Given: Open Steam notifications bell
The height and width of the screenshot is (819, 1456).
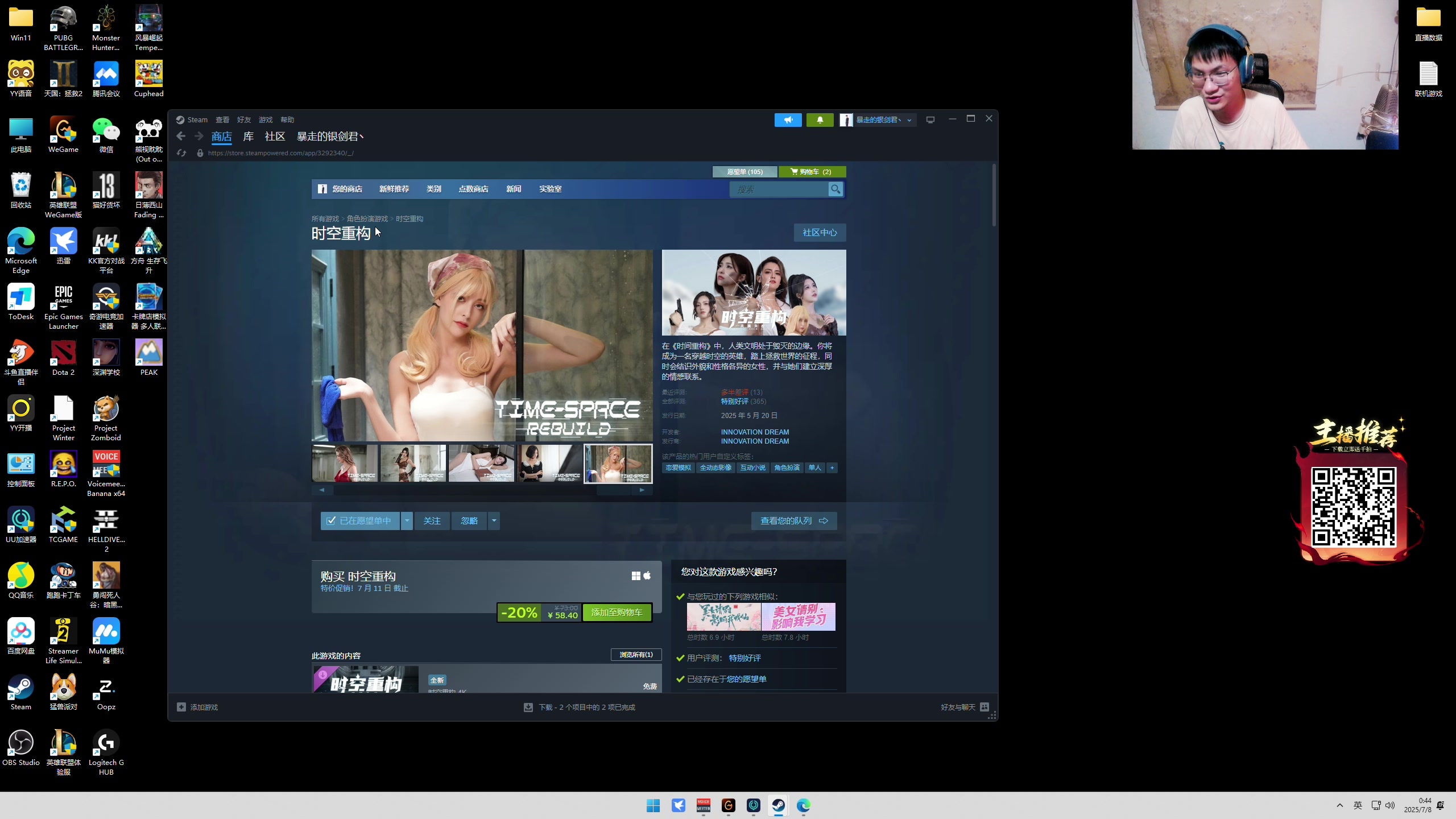Looking at the screenshot, I should click(x=820, y=120).
